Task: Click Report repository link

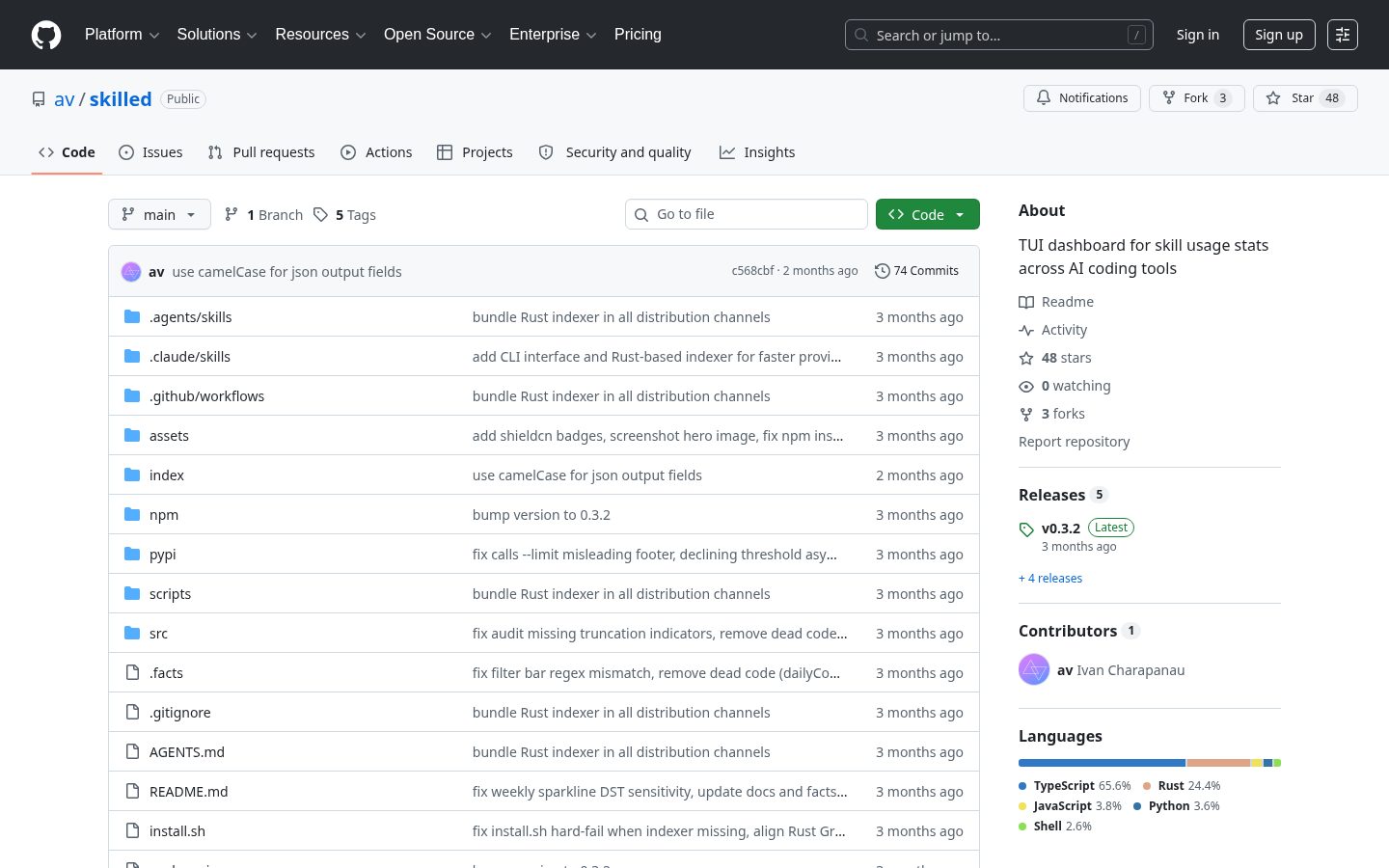Action: click(x=1074, y=442)
